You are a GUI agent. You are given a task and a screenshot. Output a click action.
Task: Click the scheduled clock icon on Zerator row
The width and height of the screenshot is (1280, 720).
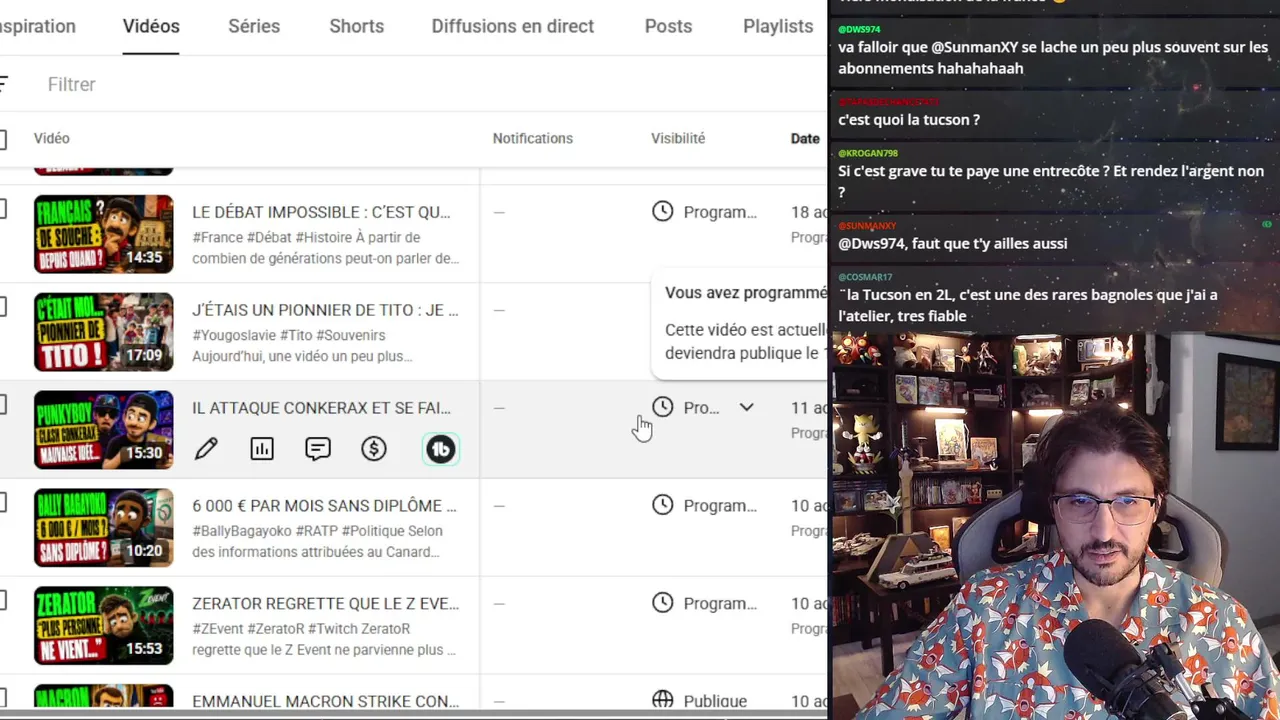(x=663, y=603)
